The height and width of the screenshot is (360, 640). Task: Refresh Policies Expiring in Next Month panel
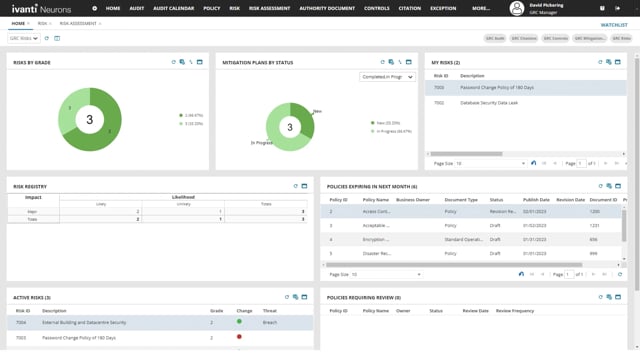(x=600, y=186)
